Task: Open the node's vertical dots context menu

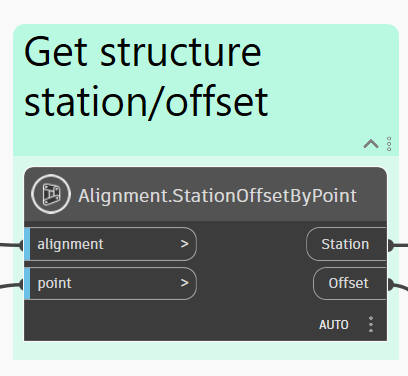Action: [371, 324]
